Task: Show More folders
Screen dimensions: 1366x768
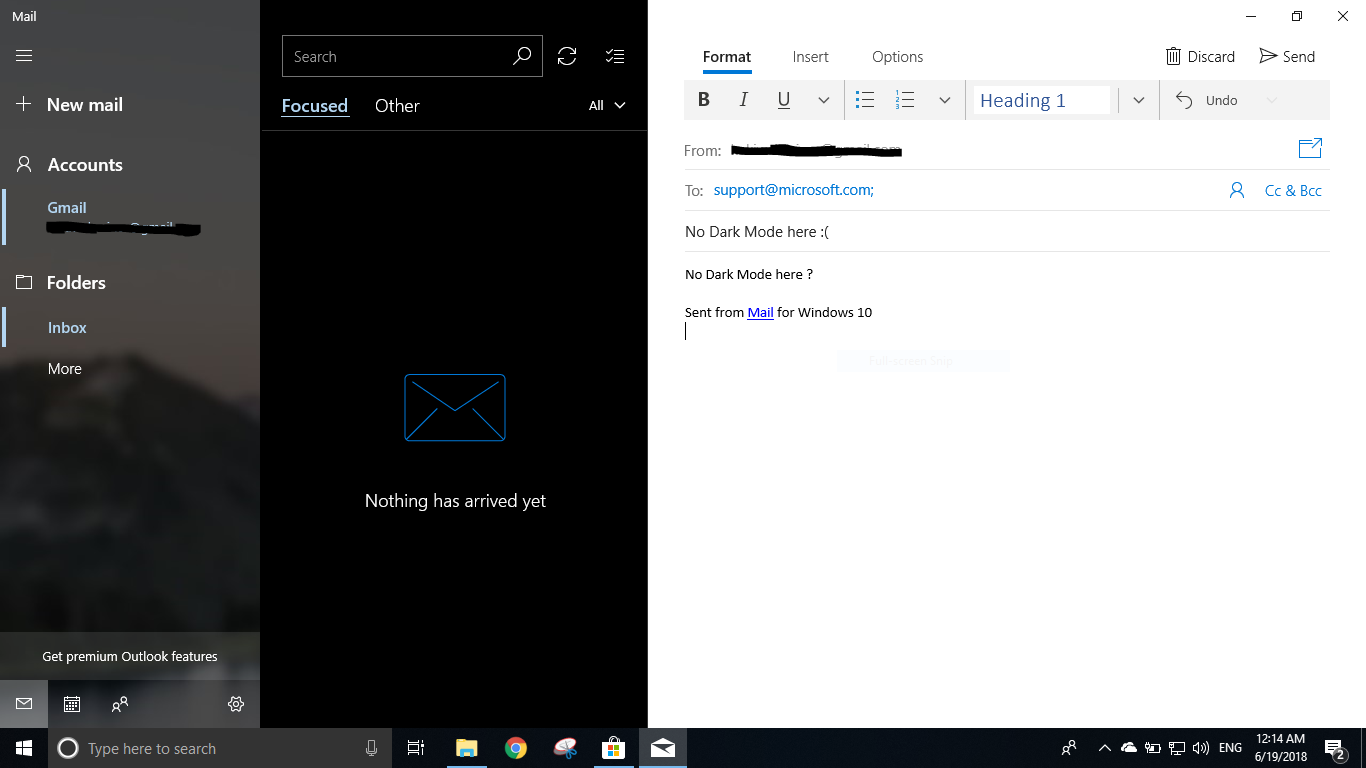Action: coord(65,369)
